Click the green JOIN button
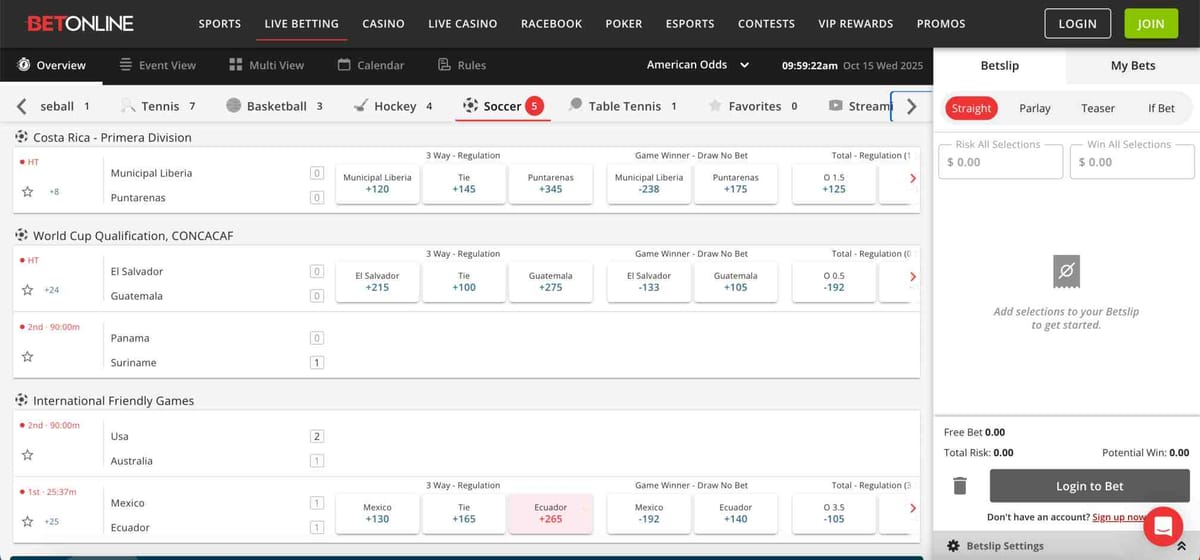Viewport: 1200px width, 560px height. (1151, 23)
